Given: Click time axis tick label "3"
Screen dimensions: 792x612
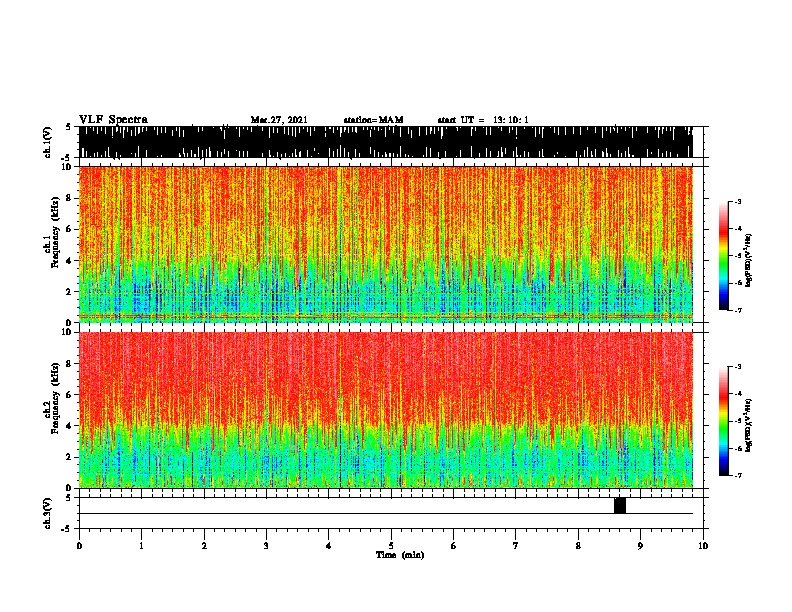Looking at the screenshot, I should coord(266,546).
